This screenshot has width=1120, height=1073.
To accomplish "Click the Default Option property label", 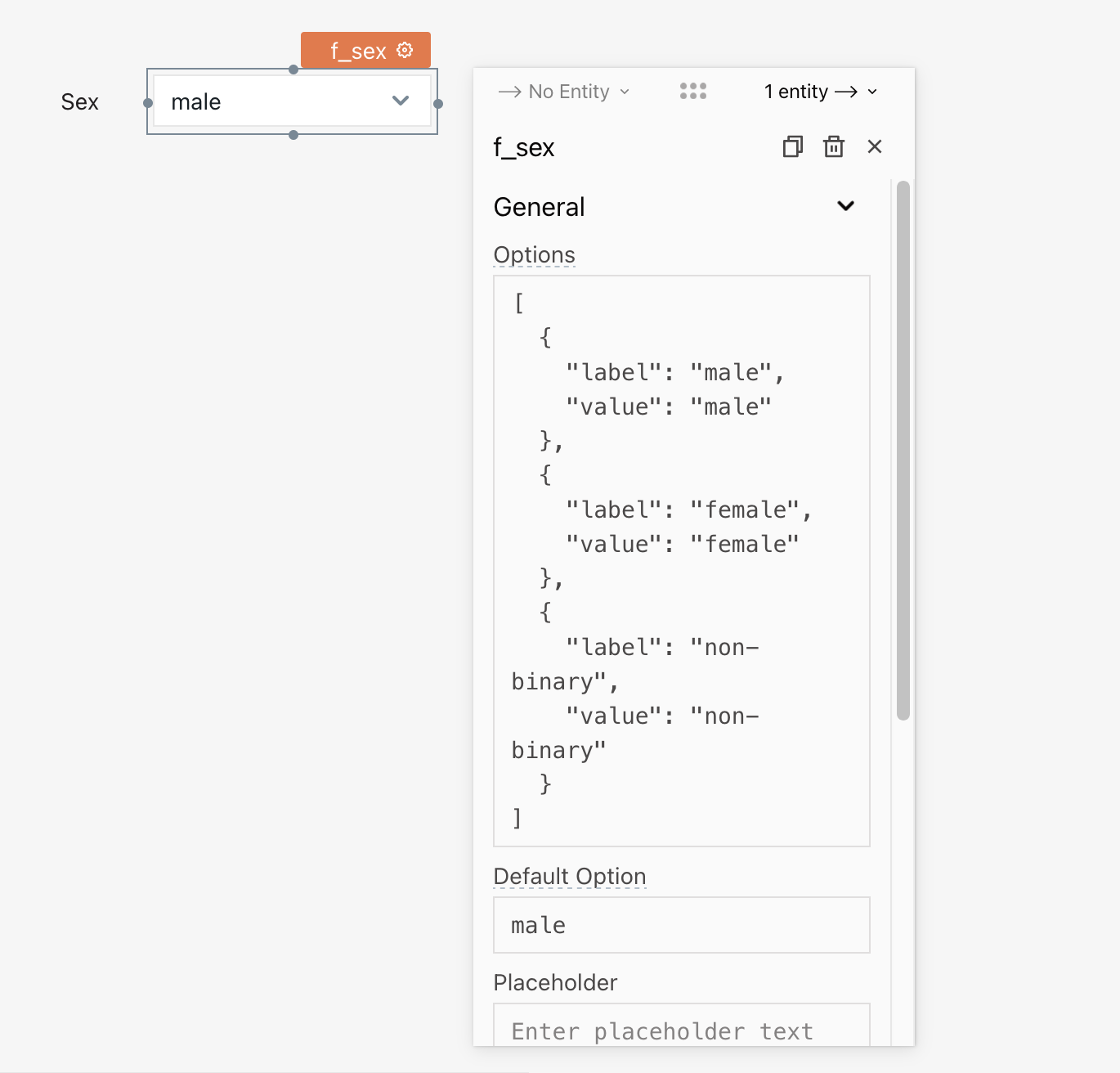I will [x=570, y=876].
